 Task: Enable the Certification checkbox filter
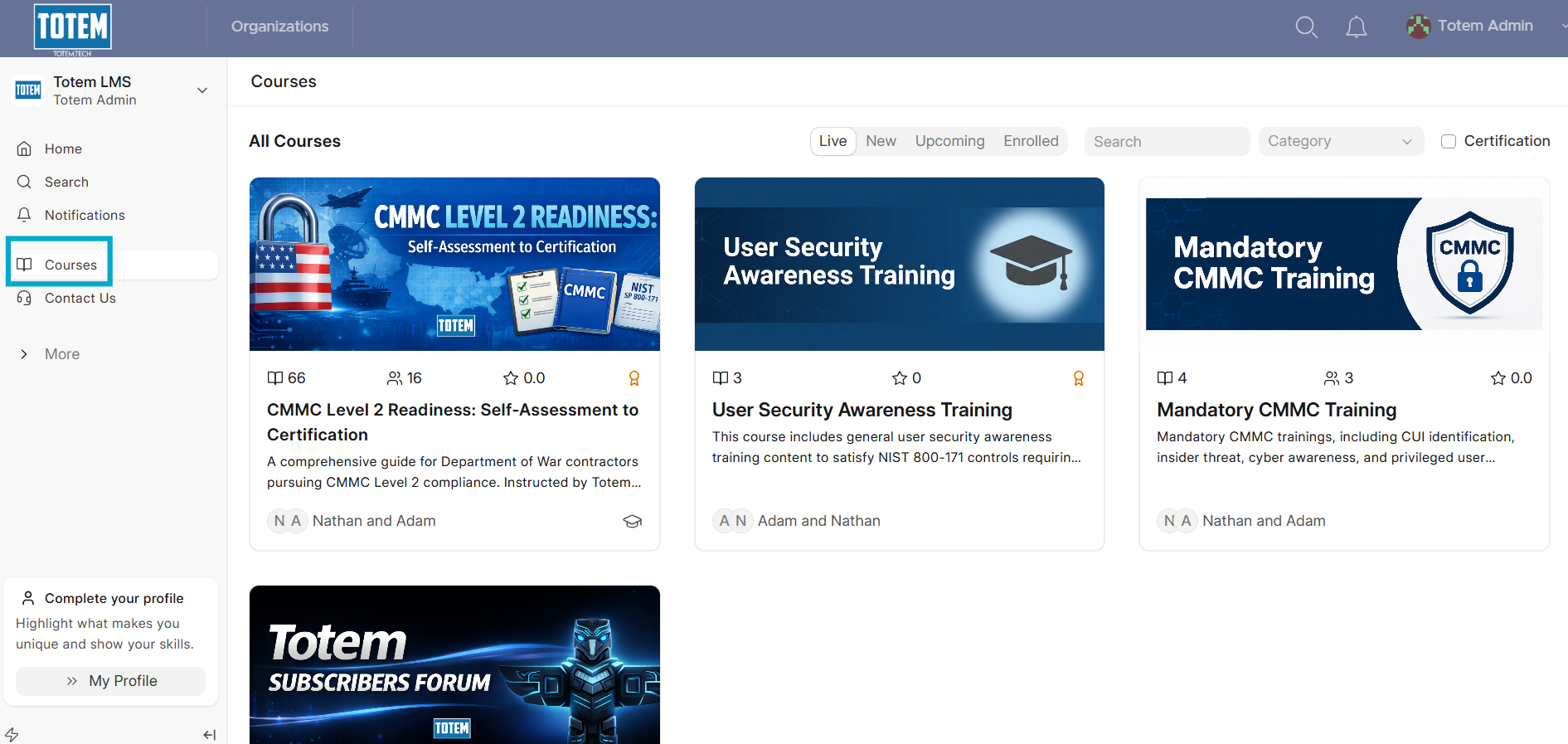(1449, 142)
